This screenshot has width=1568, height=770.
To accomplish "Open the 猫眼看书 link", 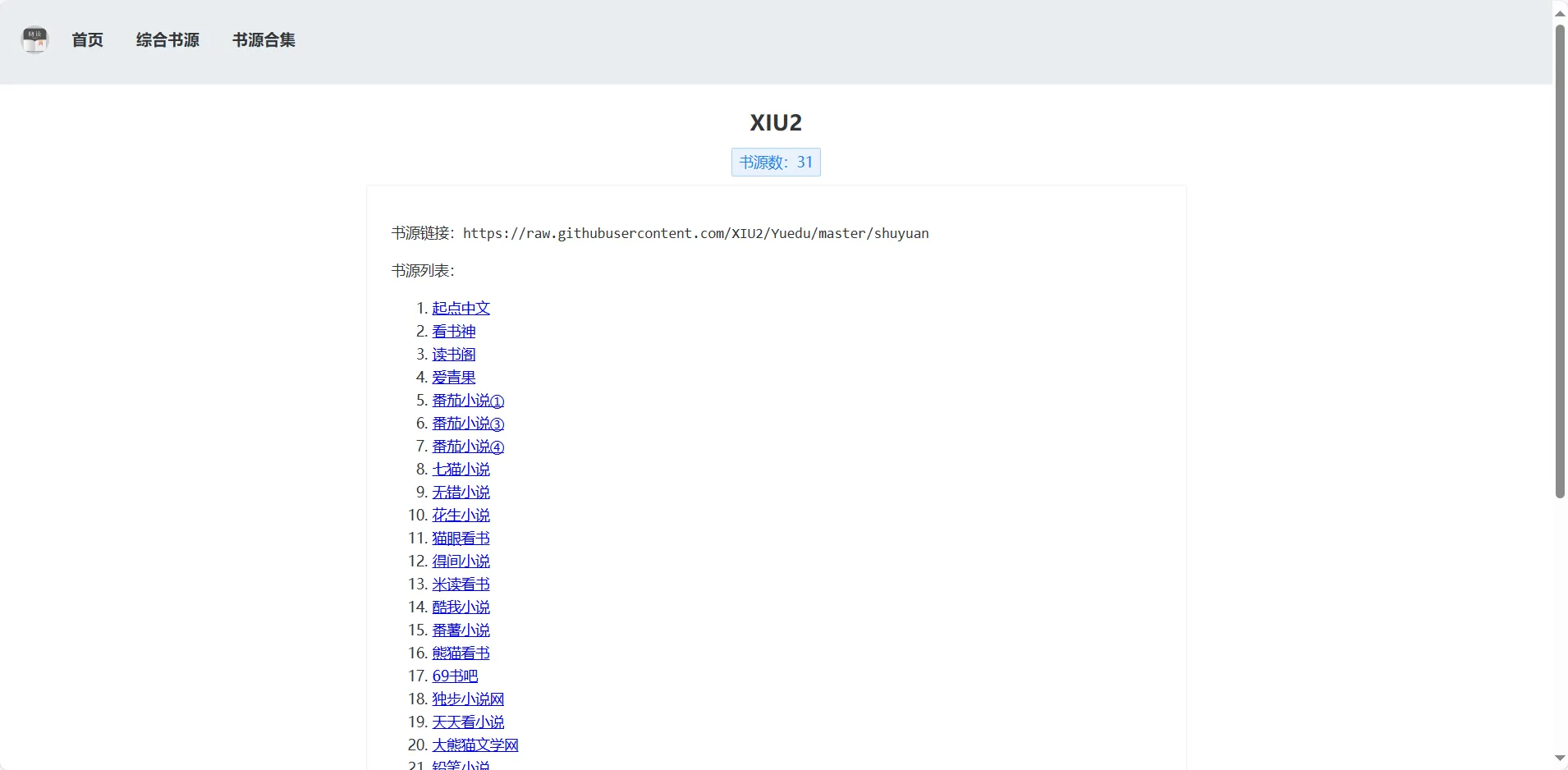I will tap(461, 538).
